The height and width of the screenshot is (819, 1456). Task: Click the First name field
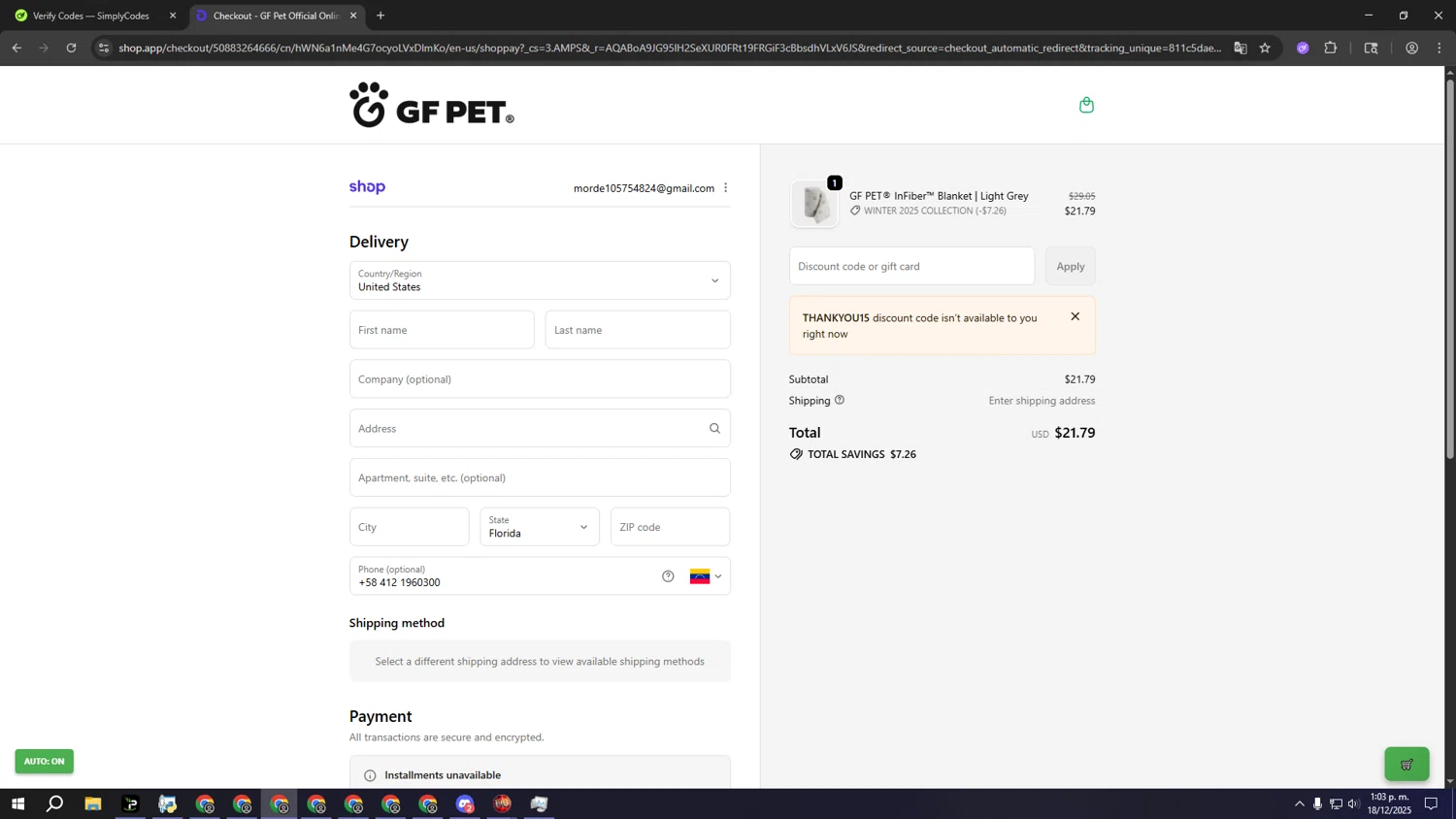[442, 330]
